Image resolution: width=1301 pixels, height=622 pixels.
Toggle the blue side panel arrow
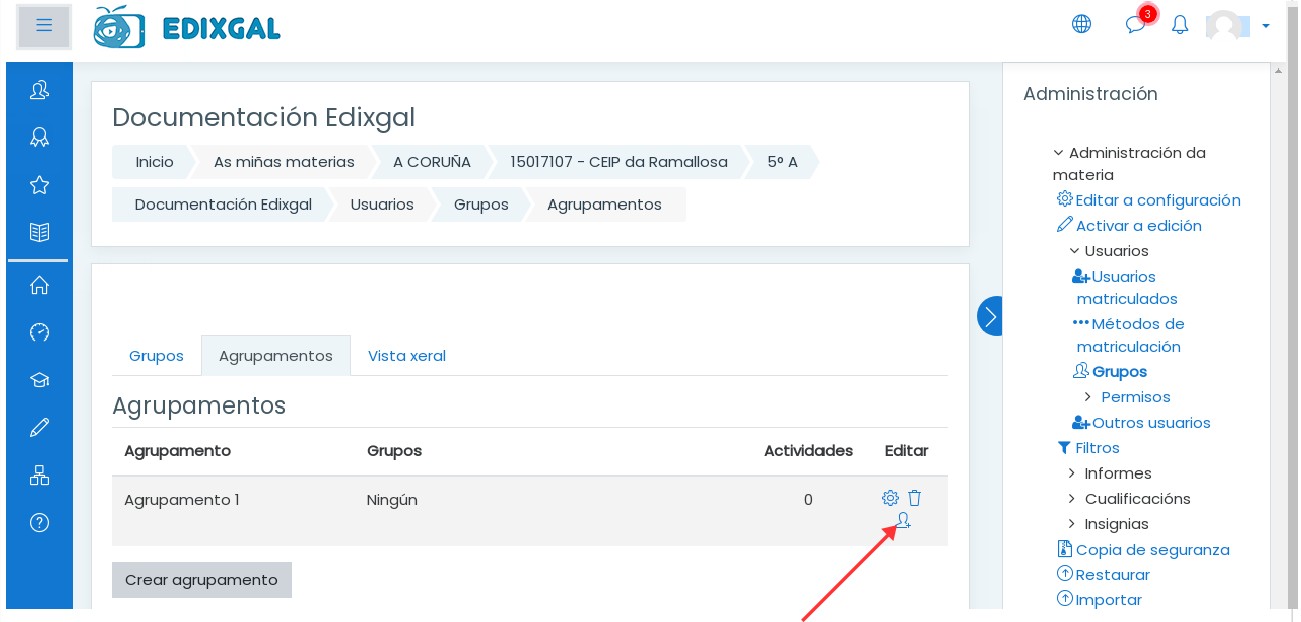[x=989, y=316]
